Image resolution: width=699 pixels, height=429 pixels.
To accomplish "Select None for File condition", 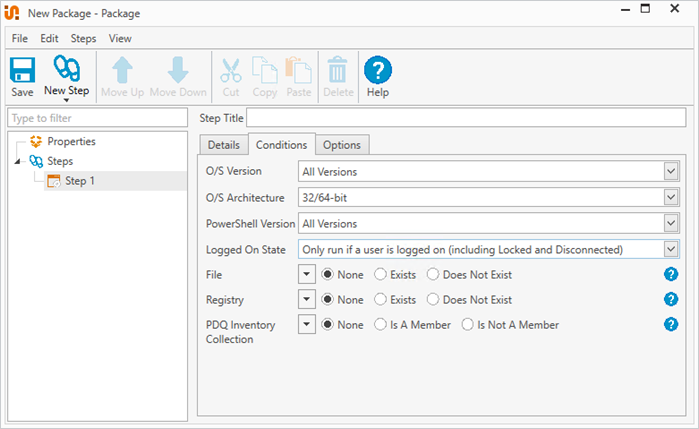I will click(327, 274).
